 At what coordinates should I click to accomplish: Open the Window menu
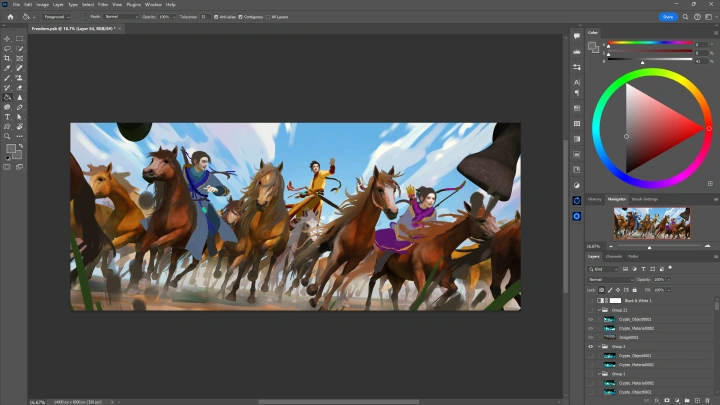(x=153, y=5)
